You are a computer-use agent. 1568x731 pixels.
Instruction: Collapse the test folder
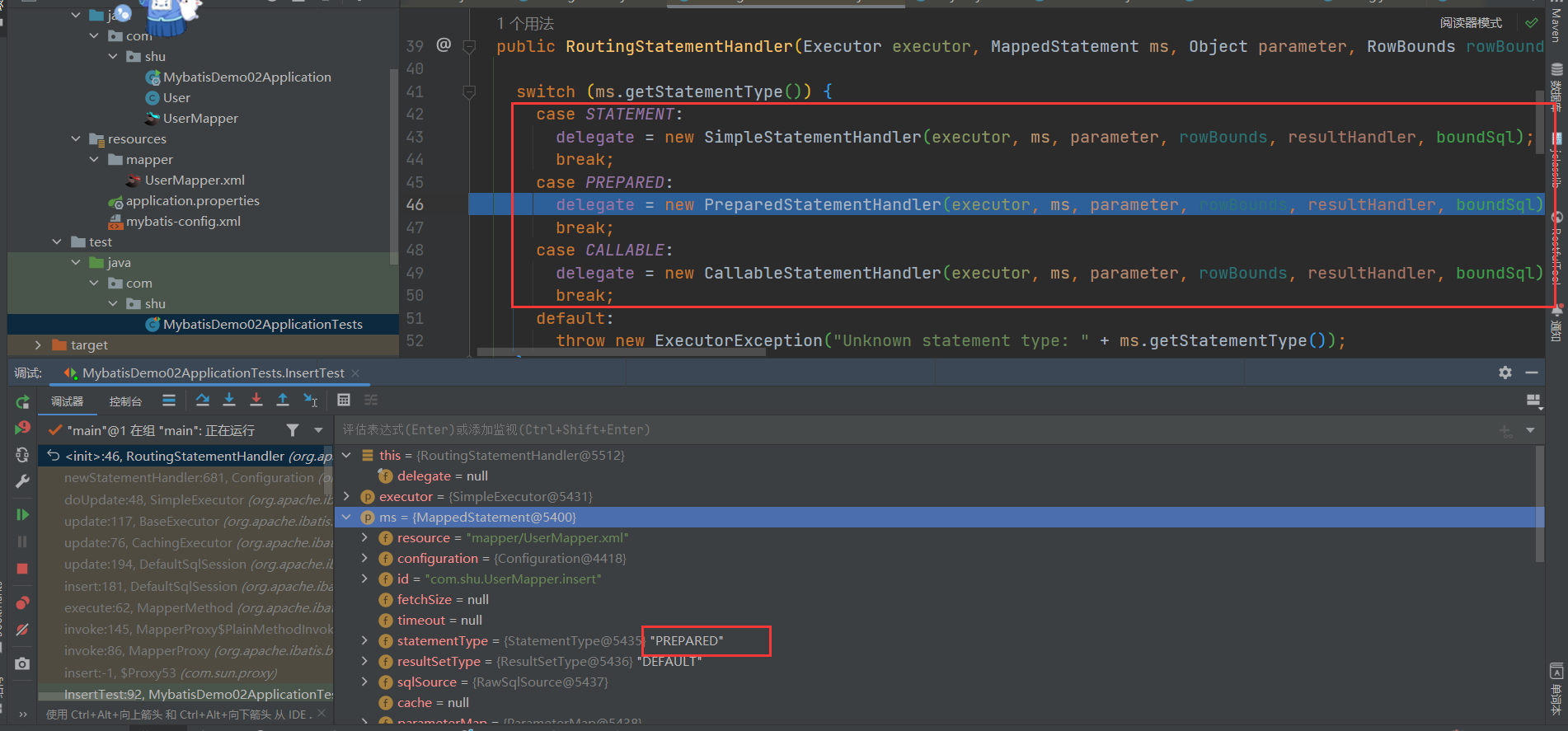point(57,241)
